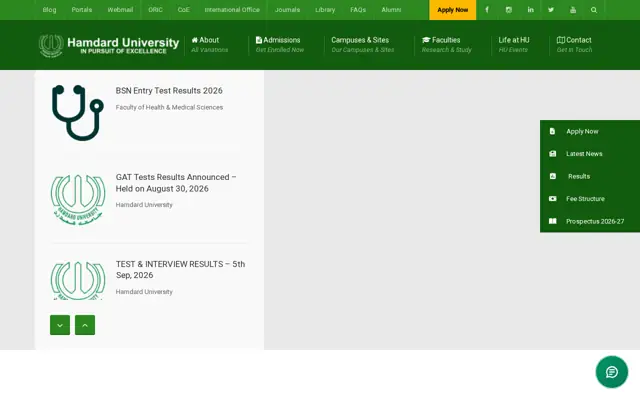
Task: Open the Contact menu
Action: point(574,44)
